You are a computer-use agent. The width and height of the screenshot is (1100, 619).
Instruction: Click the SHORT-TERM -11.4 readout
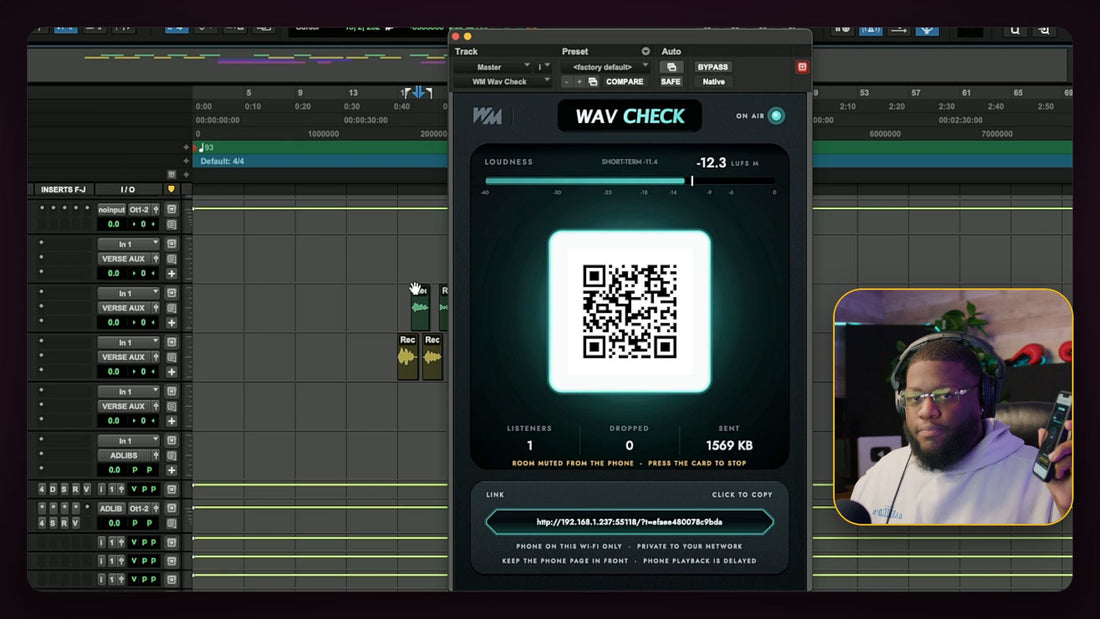pyautogui.click(x=629, y=162)
